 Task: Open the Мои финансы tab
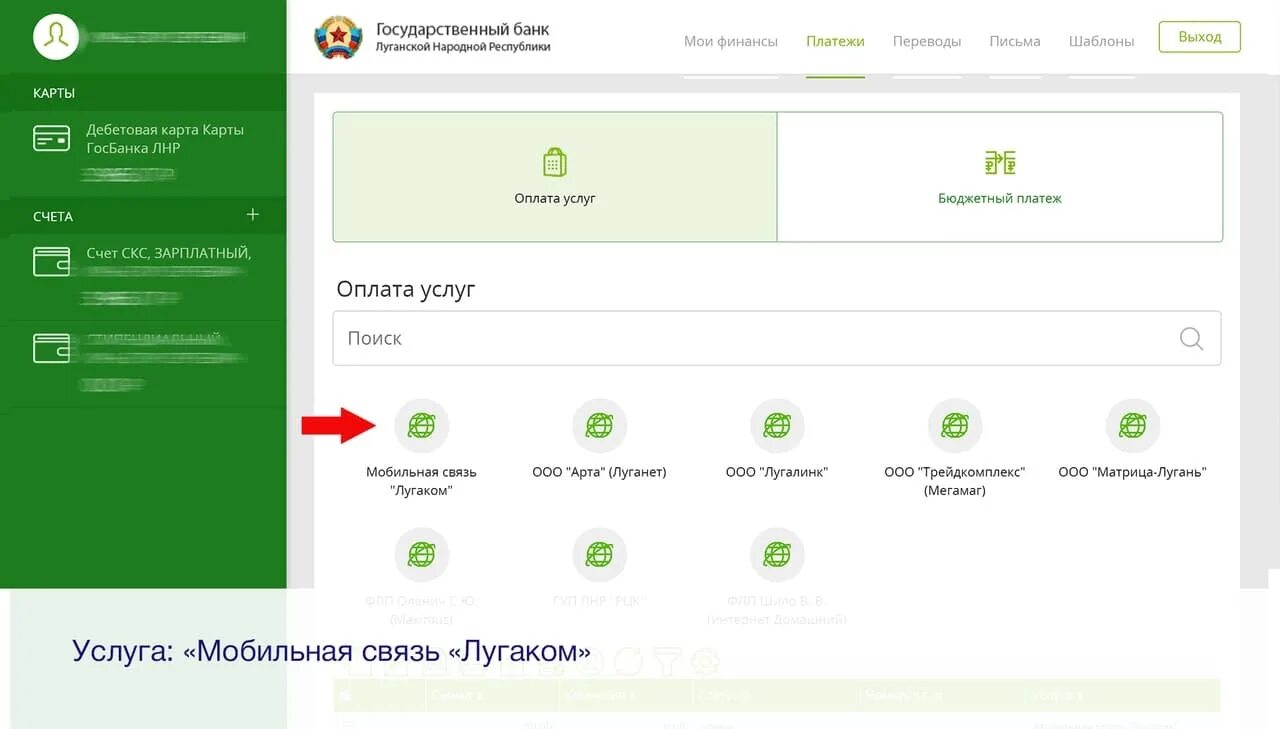731,41
